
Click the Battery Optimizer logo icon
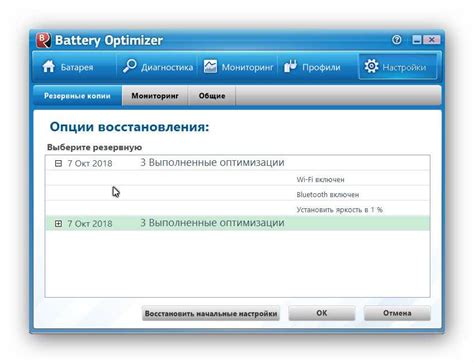coord(43,40)
